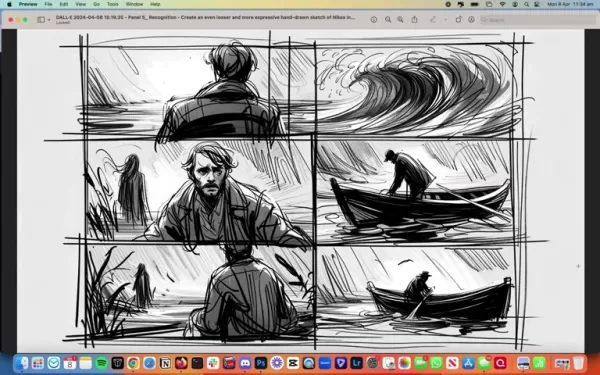Click the date and time display
The height and width of the screenshot is (375, 600).
coord(570,4)
